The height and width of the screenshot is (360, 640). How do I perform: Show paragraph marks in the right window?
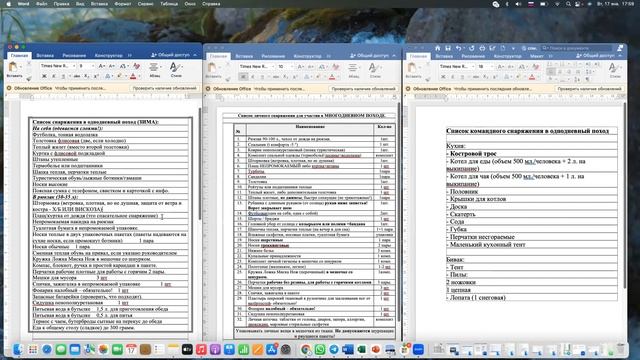coord(588,79)
